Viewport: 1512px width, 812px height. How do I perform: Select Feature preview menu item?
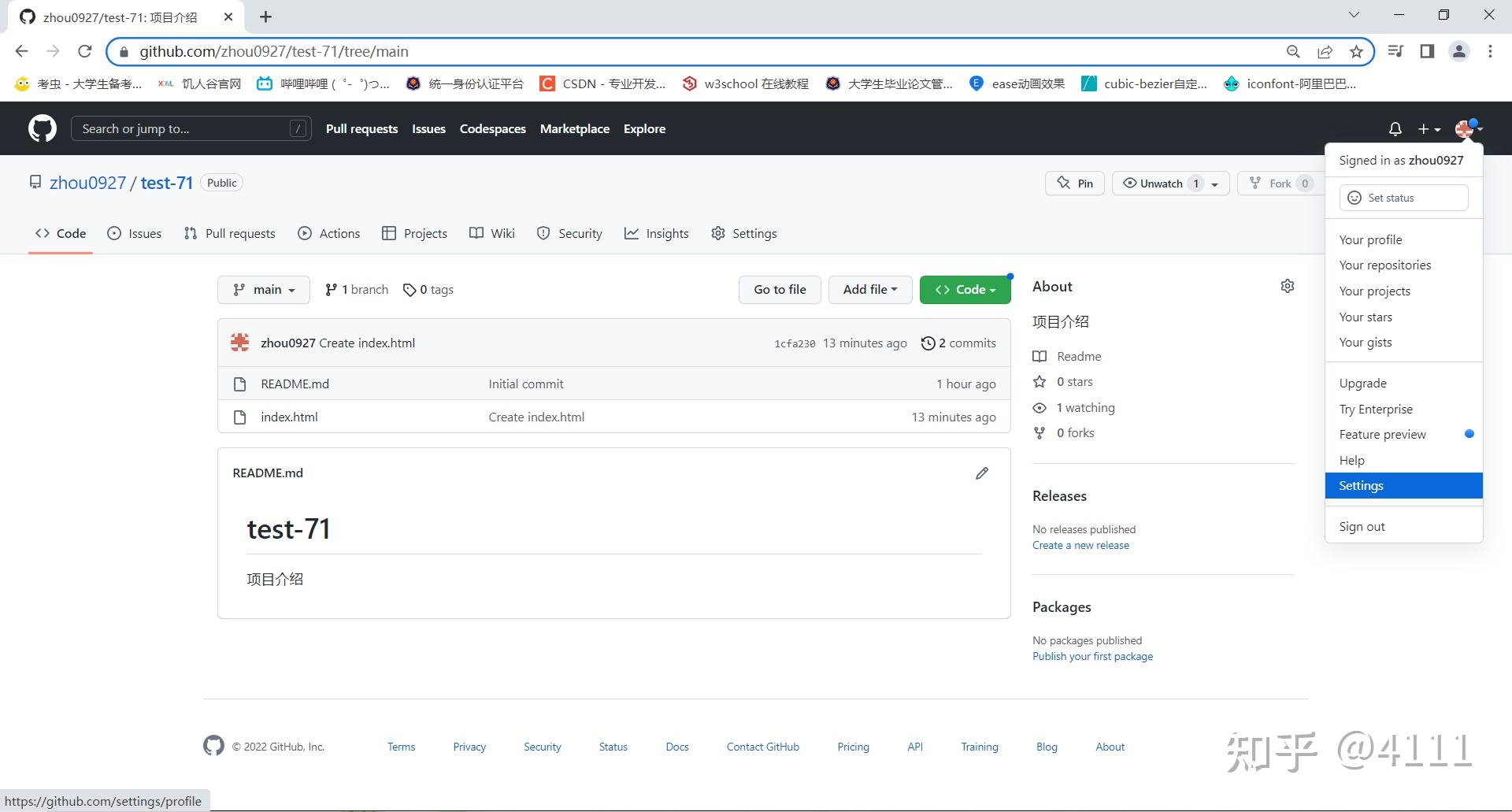pyautogui.click(x=1403, y=435)
